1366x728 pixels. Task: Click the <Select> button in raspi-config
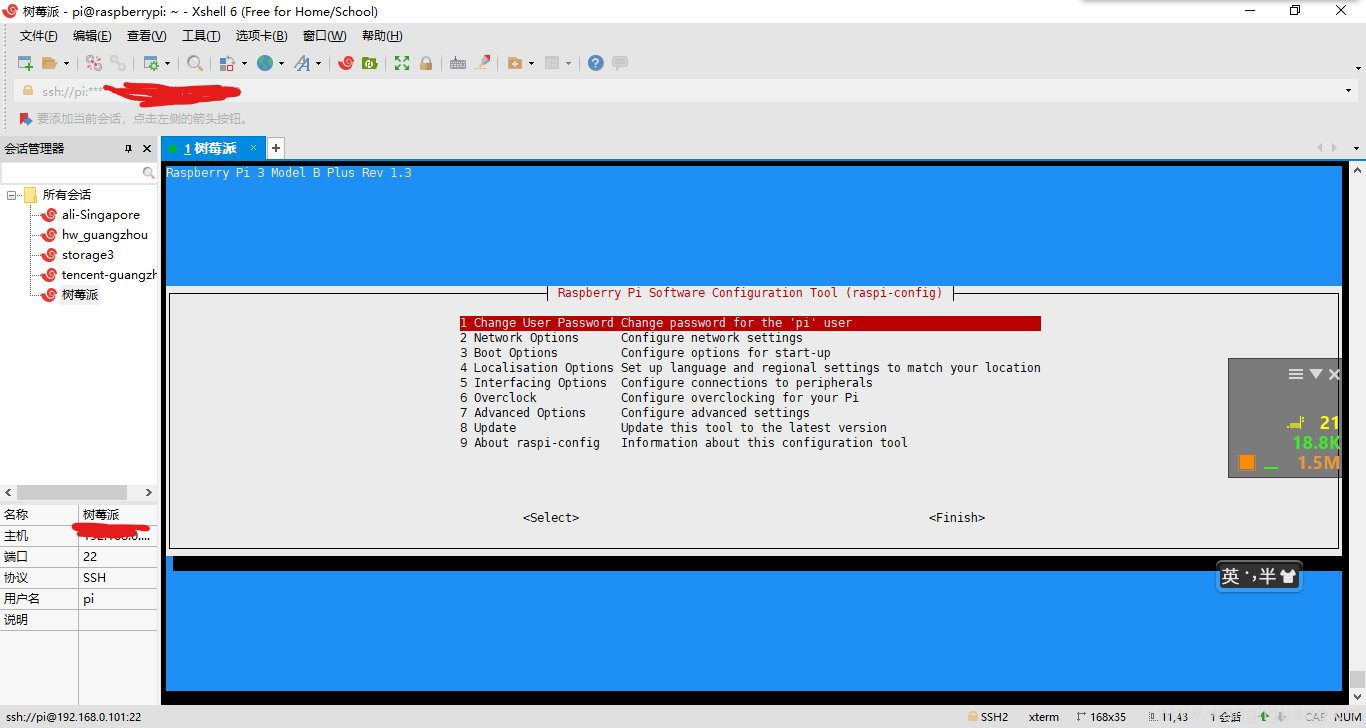551,518
